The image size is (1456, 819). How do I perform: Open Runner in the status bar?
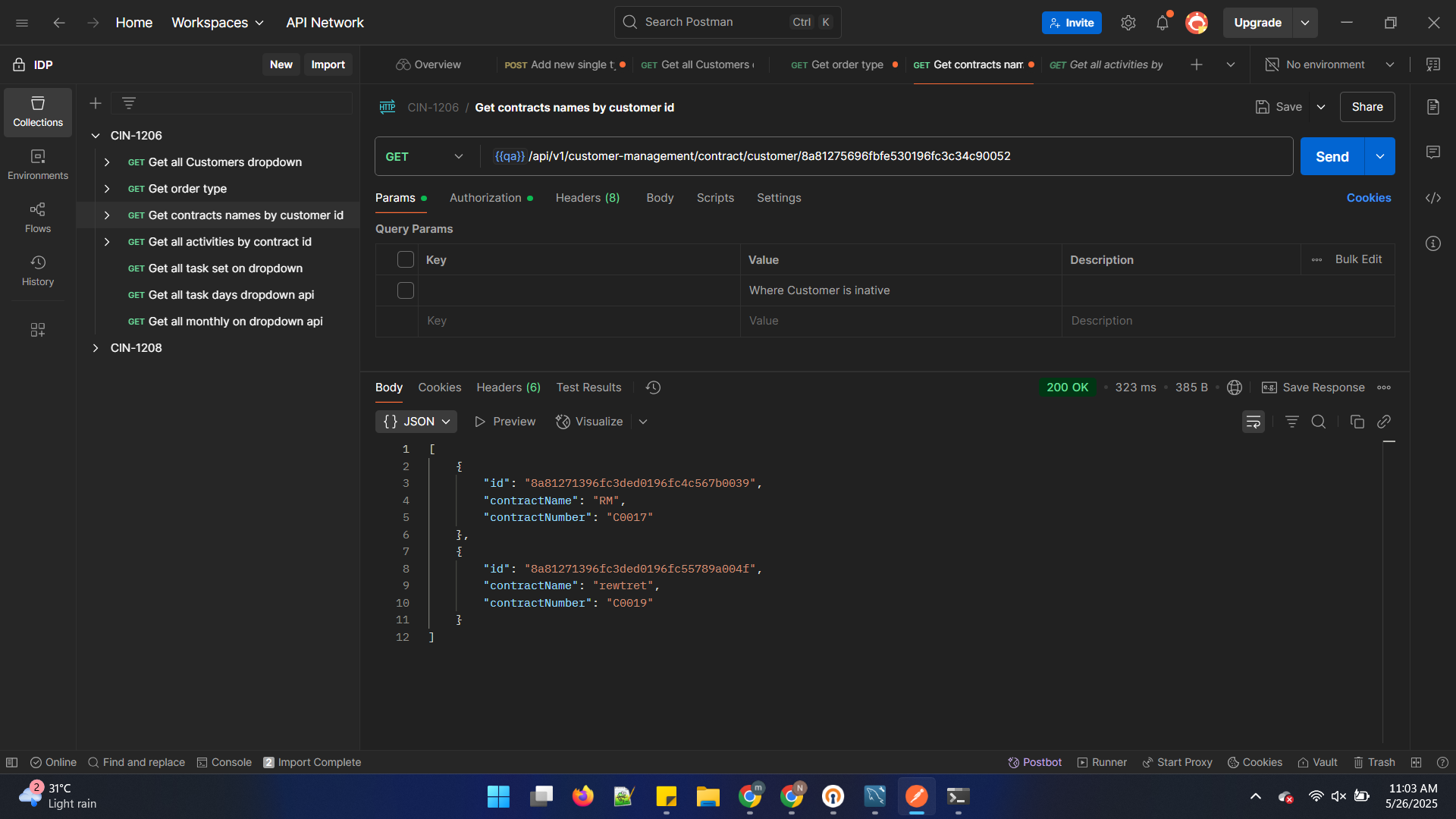[x=1102, y=762]
